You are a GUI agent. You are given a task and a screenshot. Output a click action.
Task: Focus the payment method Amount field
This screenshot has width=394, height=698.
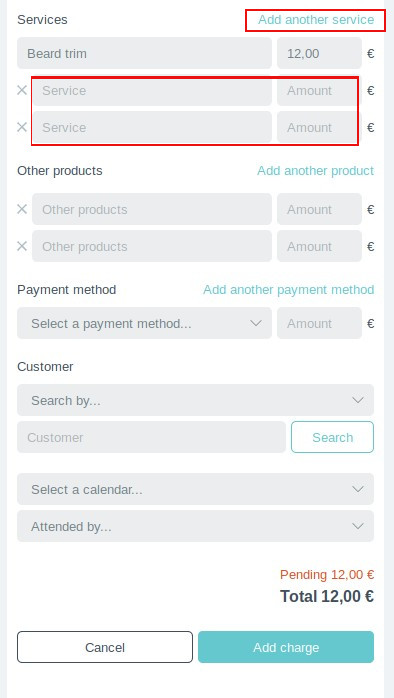tap(319, 323)
